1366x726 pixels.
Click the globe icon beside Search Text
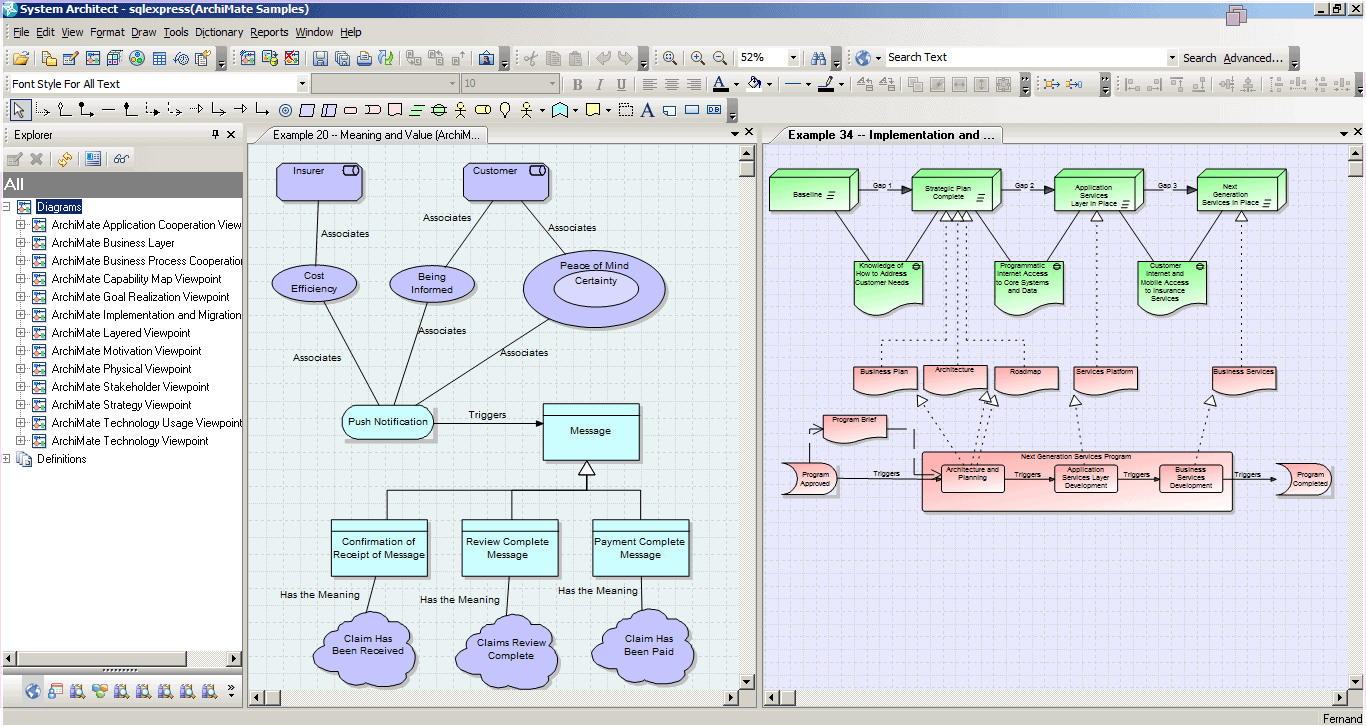pos(863,58)
